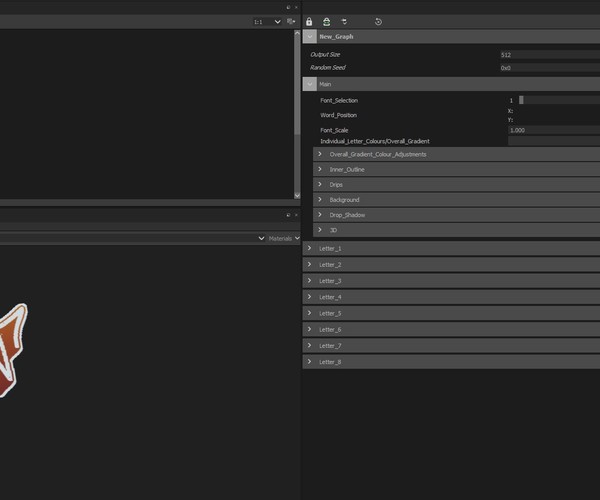Expand the Letter_7 section
The height and width of the screenshot is (500, 600).
[x=310, y=345]
